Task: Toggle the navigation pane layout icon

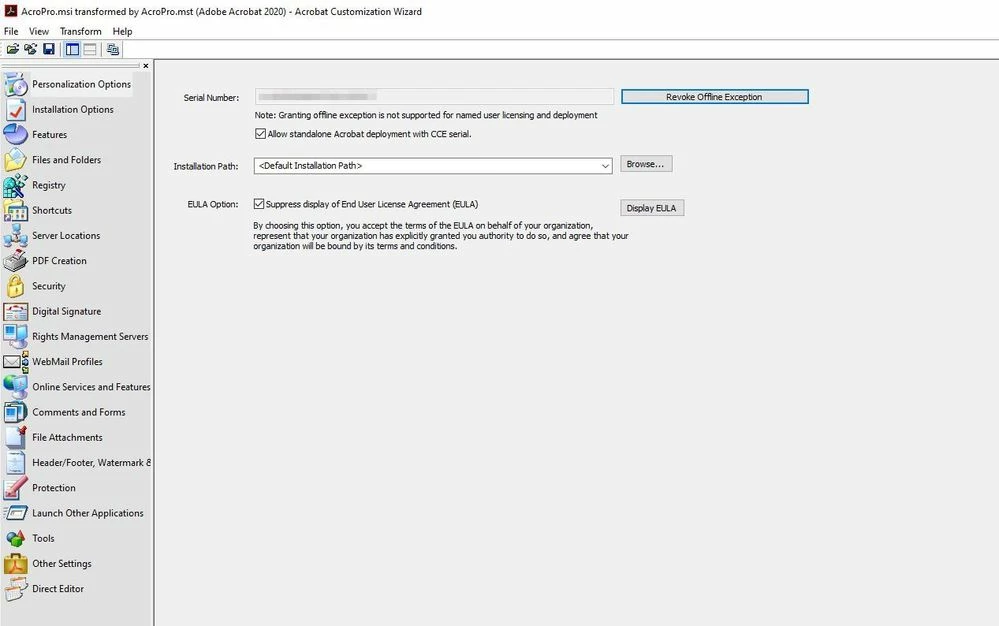Action: 72,49
